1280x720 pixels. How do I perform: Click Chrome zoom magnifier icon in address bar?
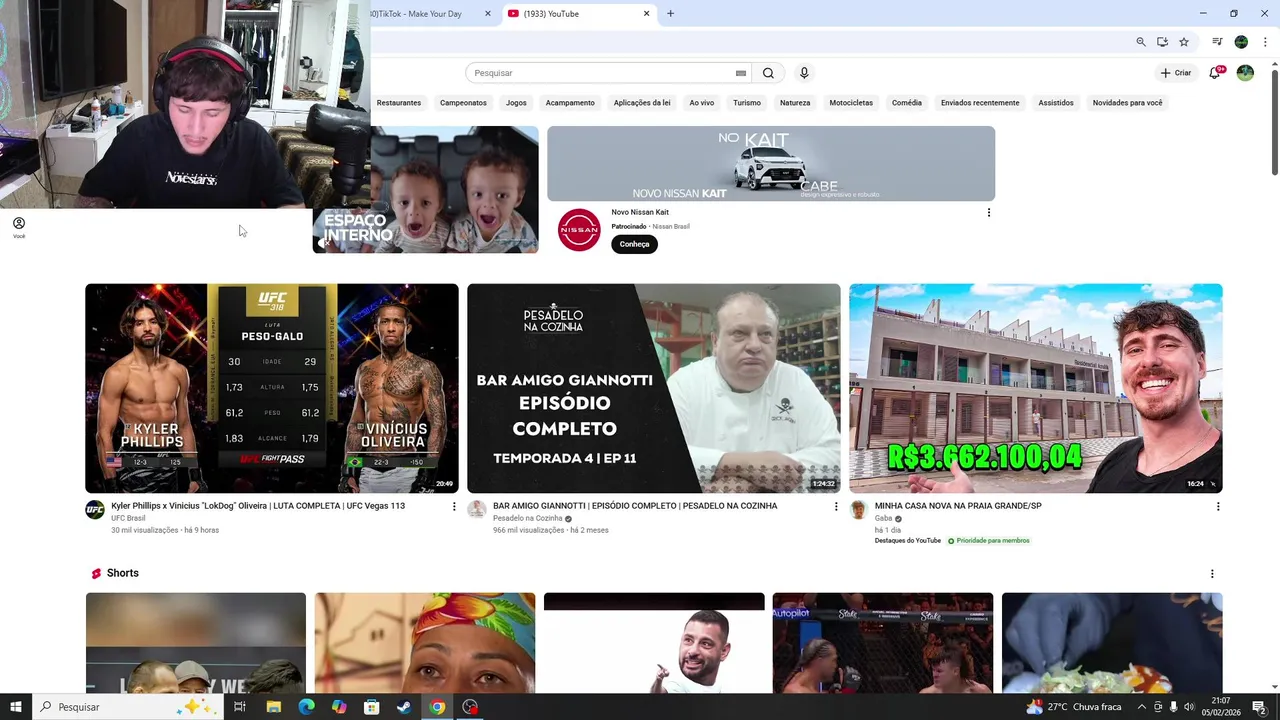tap(1141, 42)
